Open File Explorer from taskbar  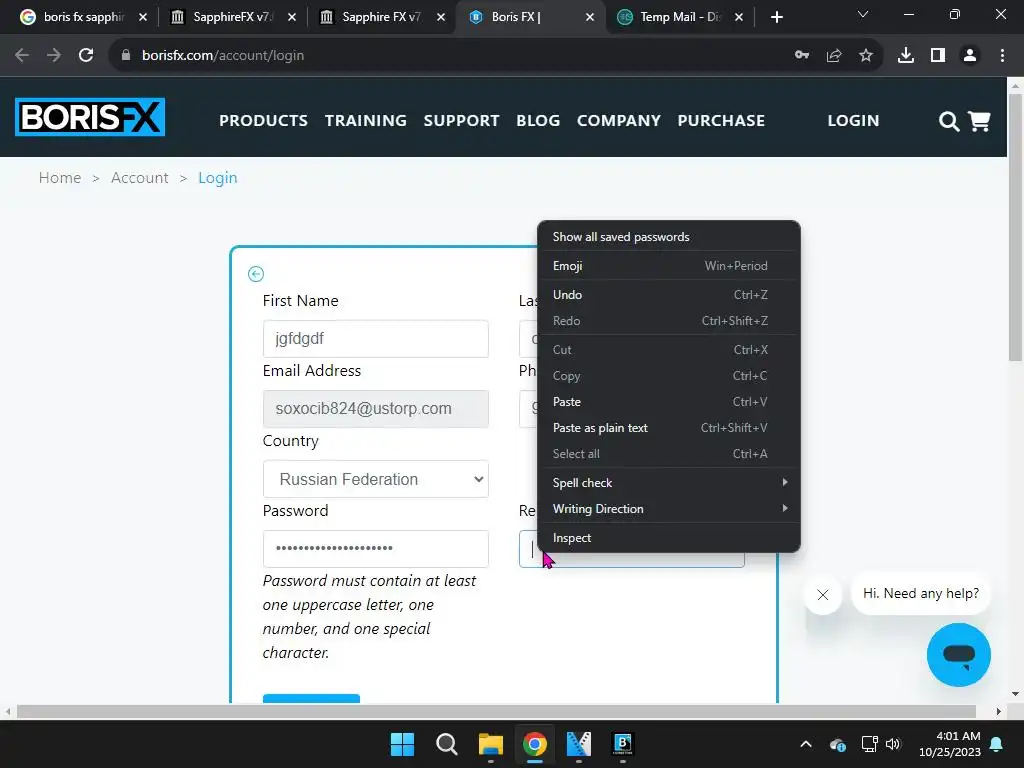[x=490, y=744]
